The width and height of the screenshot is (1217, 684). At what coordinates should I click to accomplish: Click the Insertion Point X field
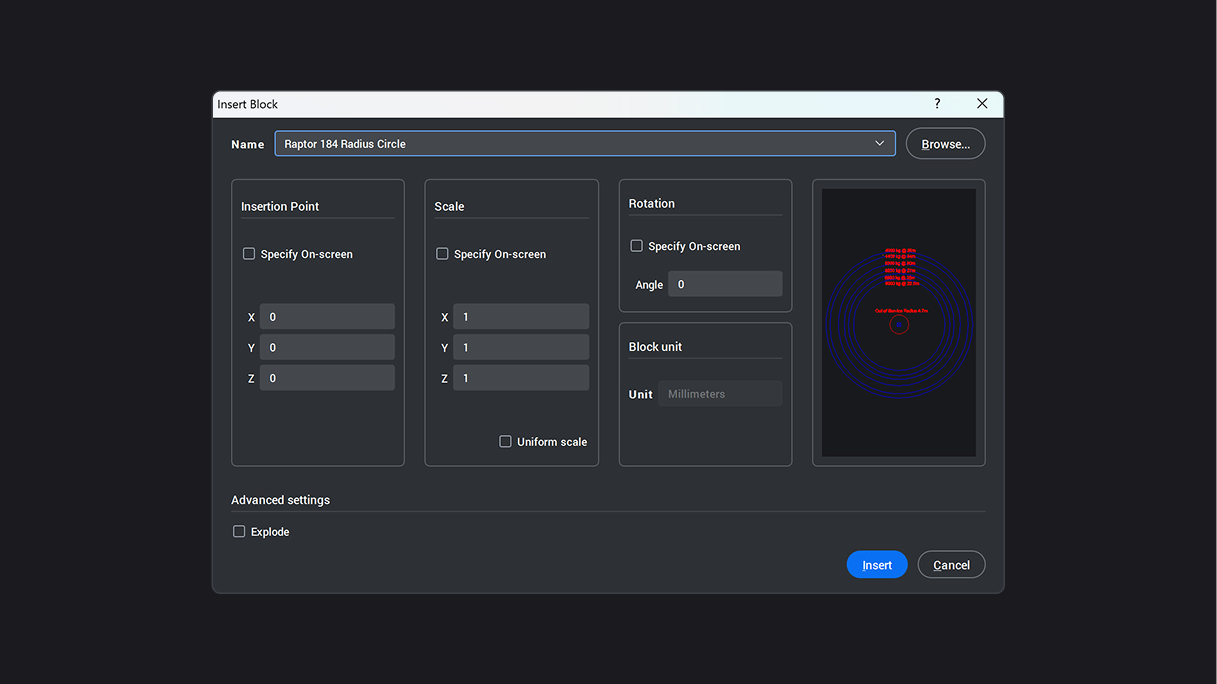[327, 317]
